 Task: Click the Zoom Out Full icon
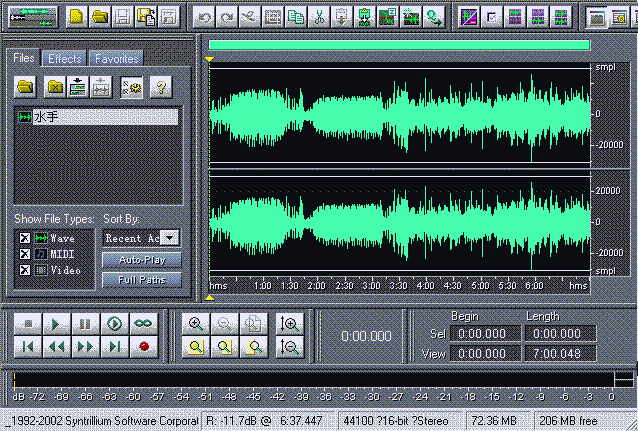click(x=254, y=324)
